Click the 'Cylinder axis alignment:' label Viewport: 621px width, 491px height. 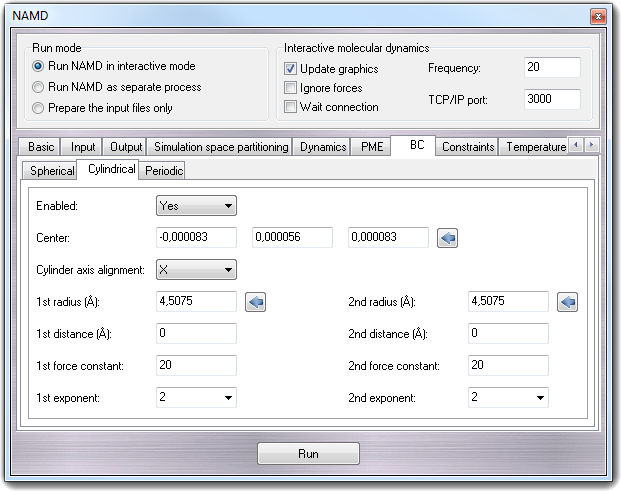90,270
